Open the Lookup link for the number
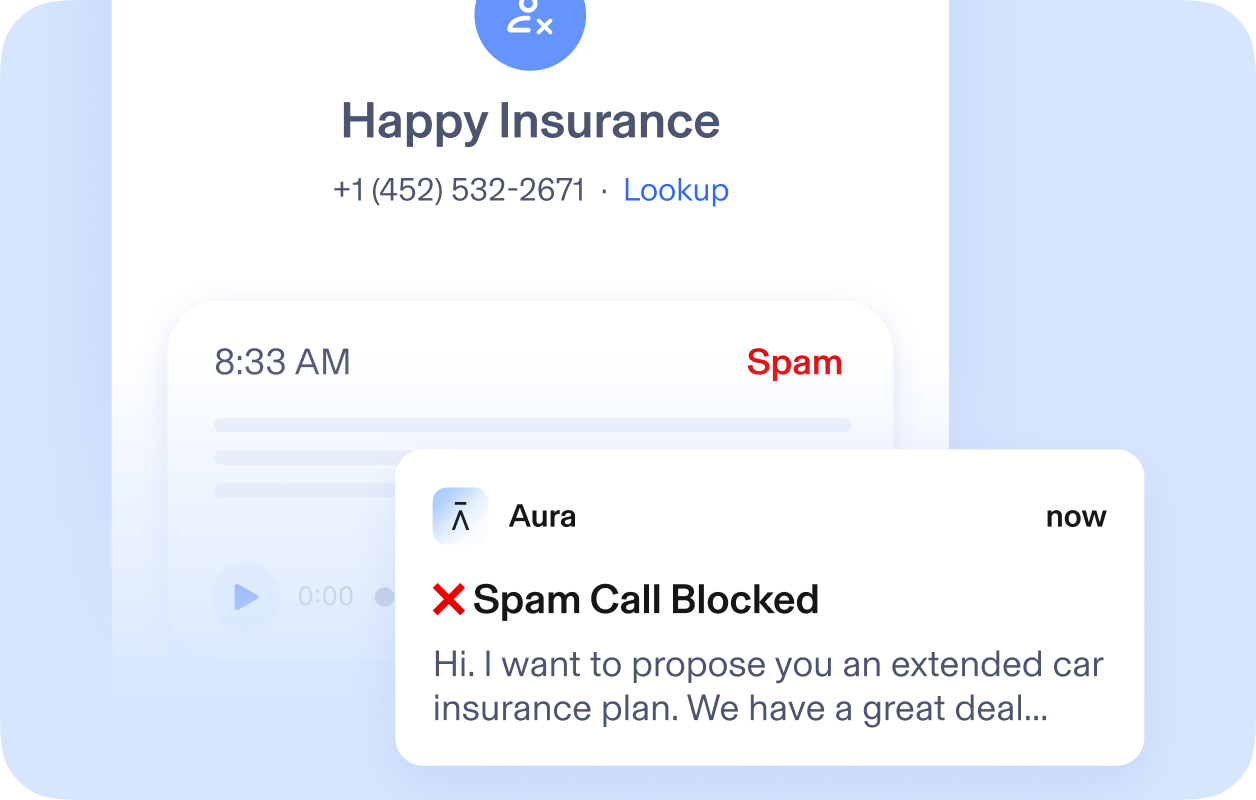1256x800 pixels. coord(676,190)
